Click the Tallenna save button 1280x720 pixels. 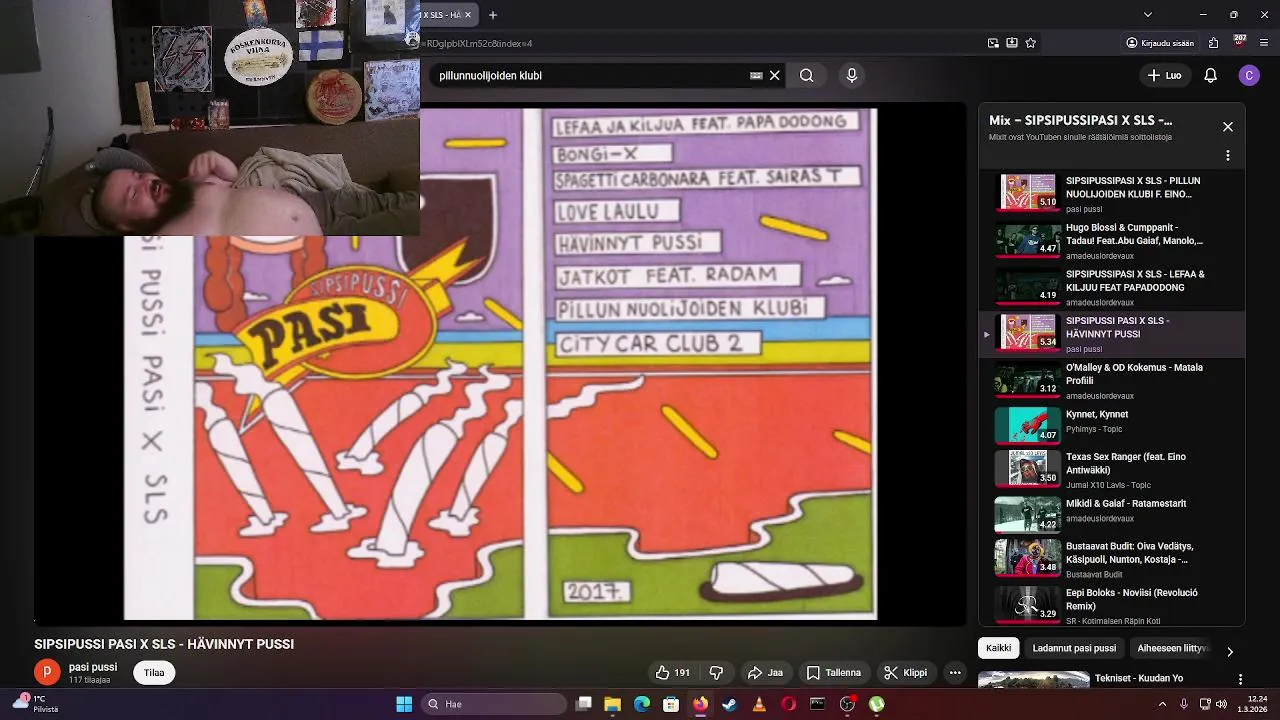[x=833, y=673]
